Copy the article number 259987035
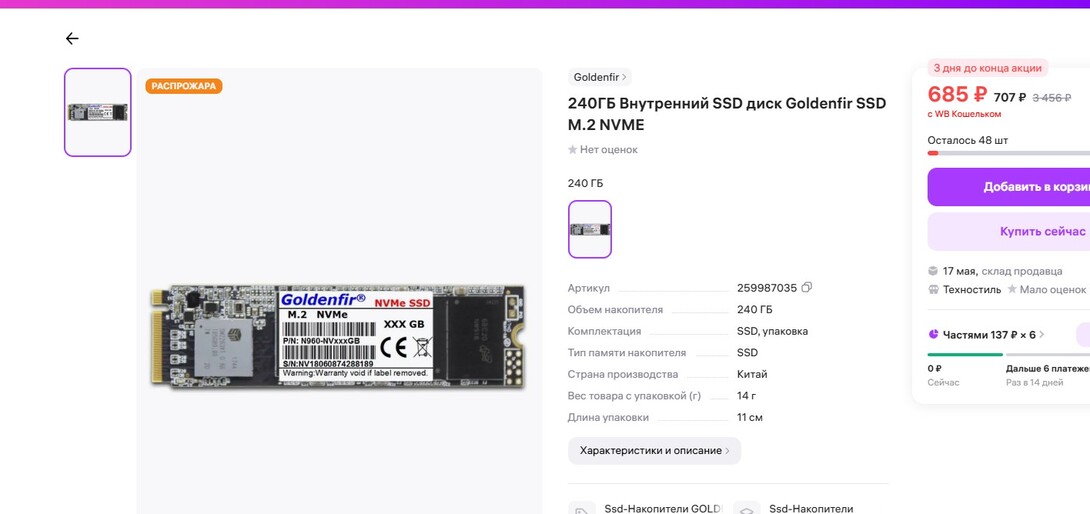 [x=807, y=288]
